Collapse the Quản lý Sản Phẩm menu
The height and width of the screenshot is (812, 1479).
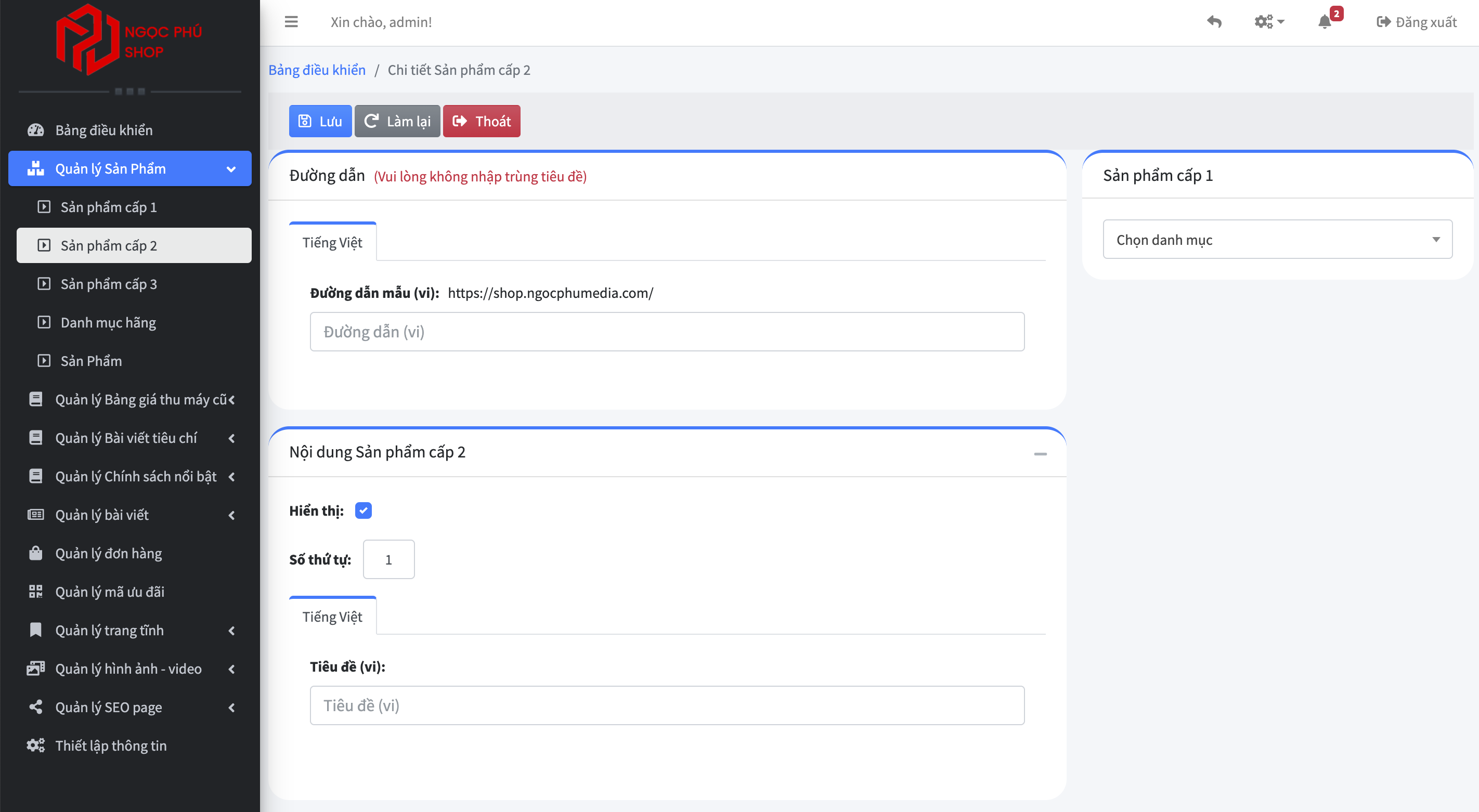(130, 169)
